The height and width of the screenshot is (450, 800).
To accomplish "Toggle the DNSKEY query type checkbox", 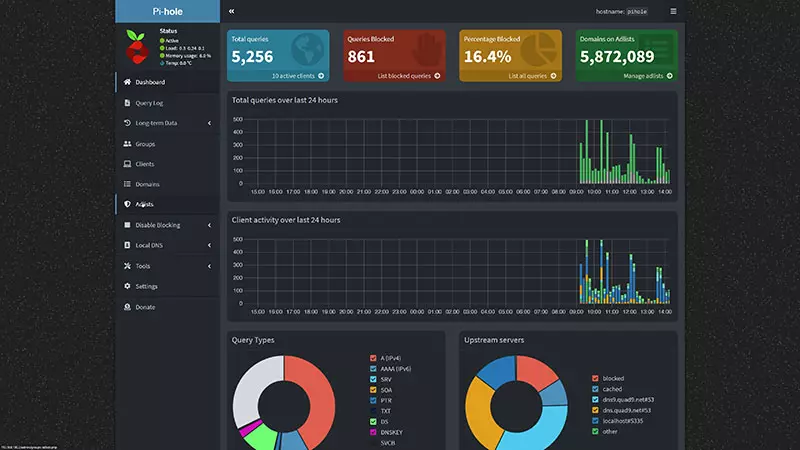I will click(373, 432).
